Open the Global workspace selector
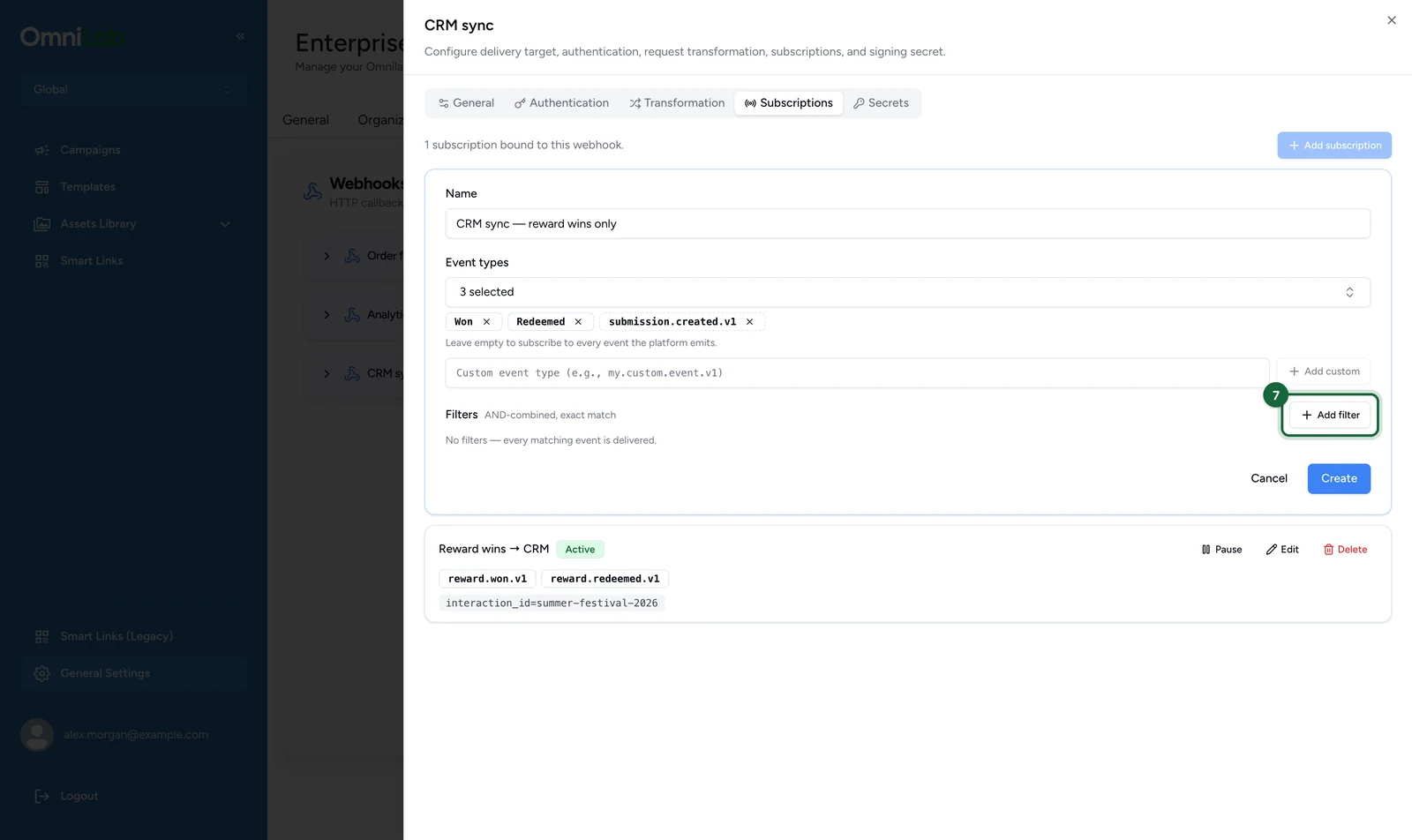This screenshot has height=840, width=1412. click(133, 89)
